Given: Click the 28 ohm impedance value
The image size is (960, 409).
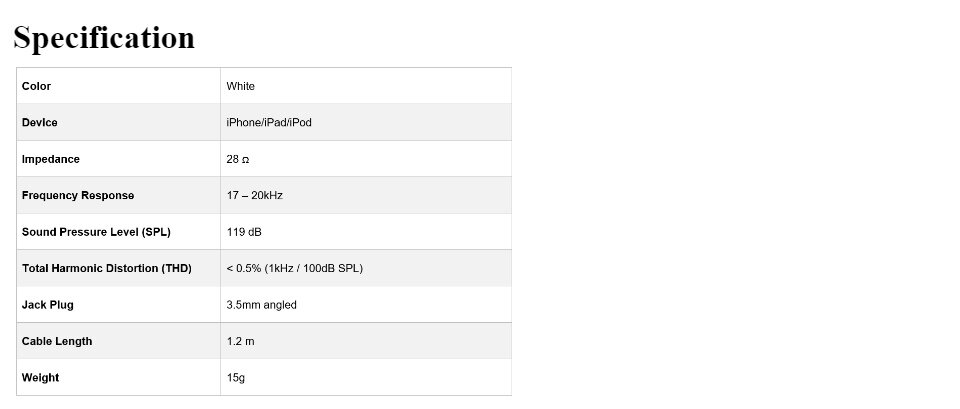Looking at the screenshot, I should pyautogui.click(x=238, y=159).
